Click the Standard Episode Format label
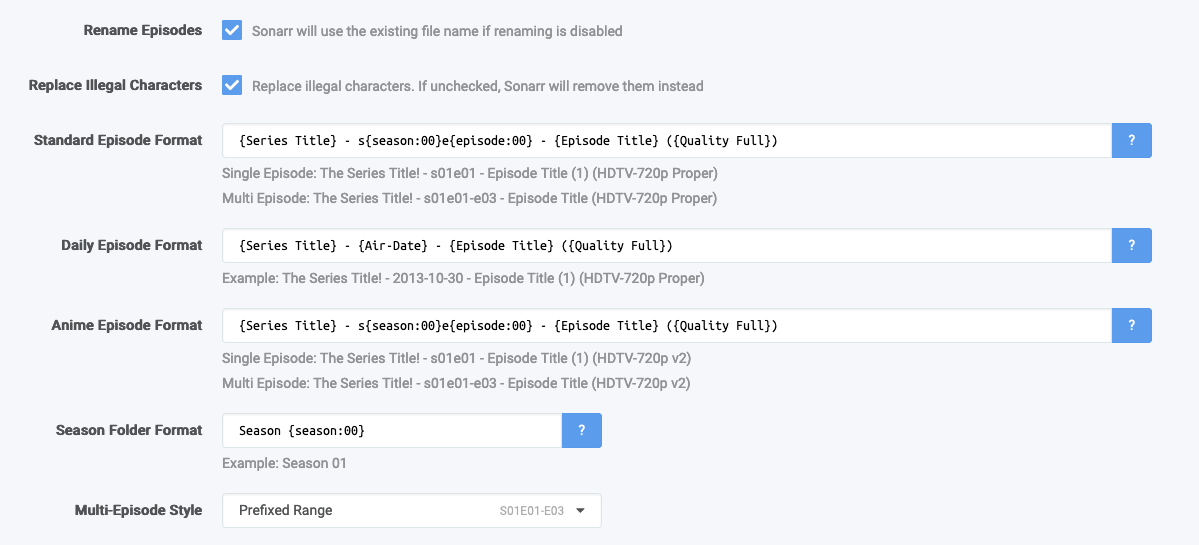The width and height of the screenshot is (1199, 545). [x=119, y=140]
